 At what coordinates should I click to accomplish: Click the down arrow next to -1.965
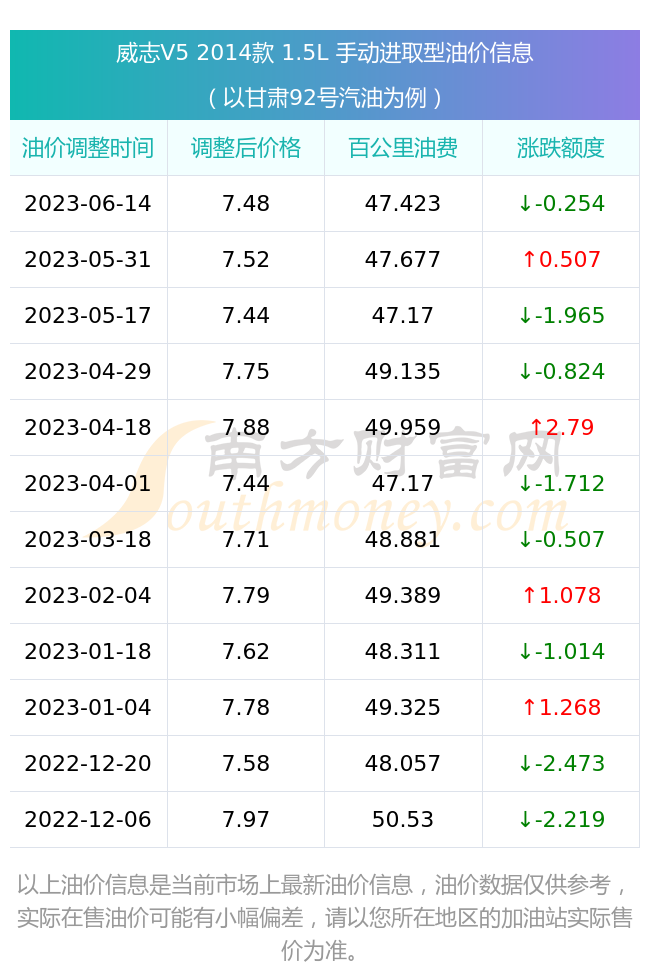coord(525,316)
